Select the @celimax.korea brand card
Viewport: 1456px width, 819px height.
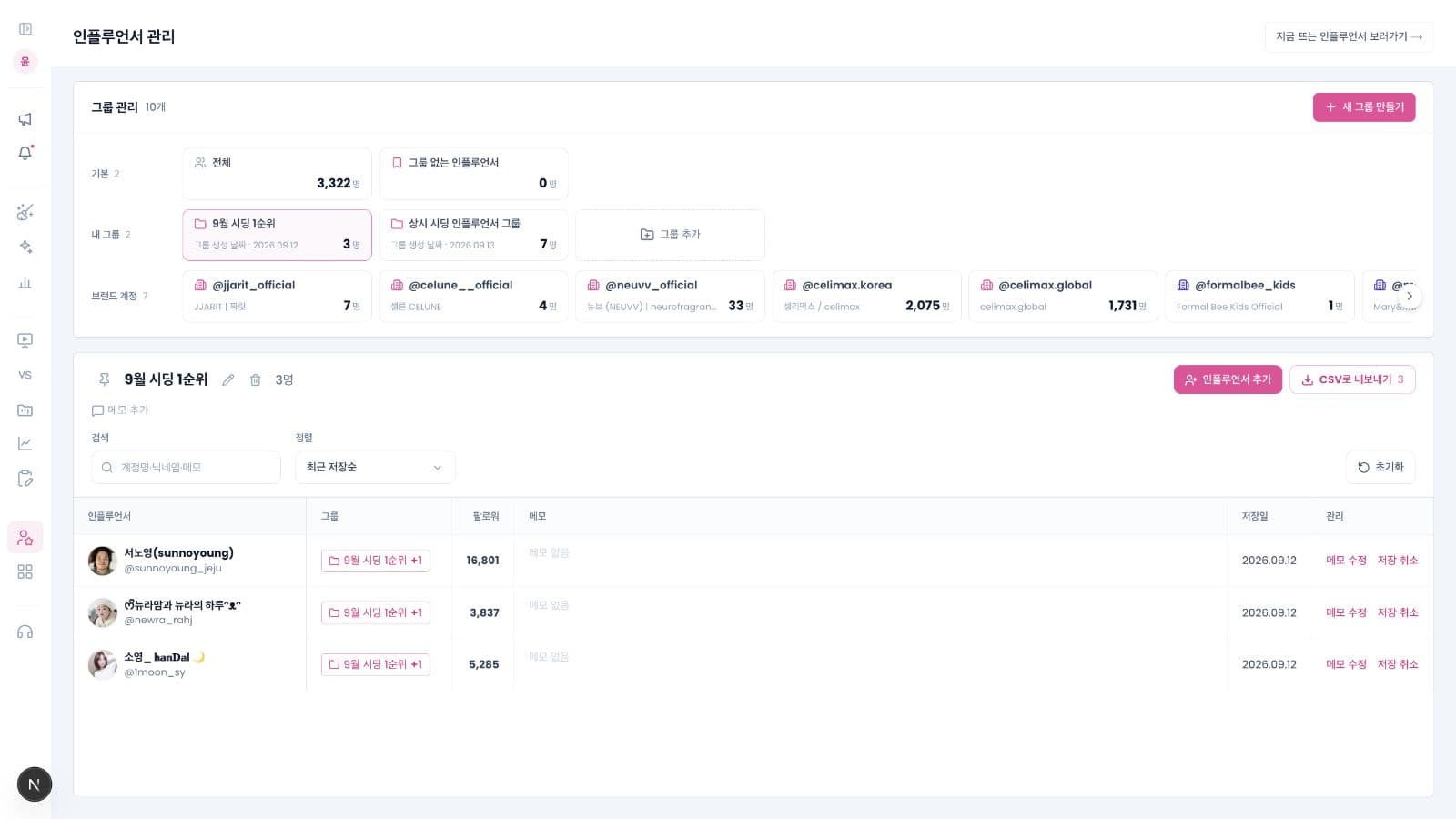[866, 296]
